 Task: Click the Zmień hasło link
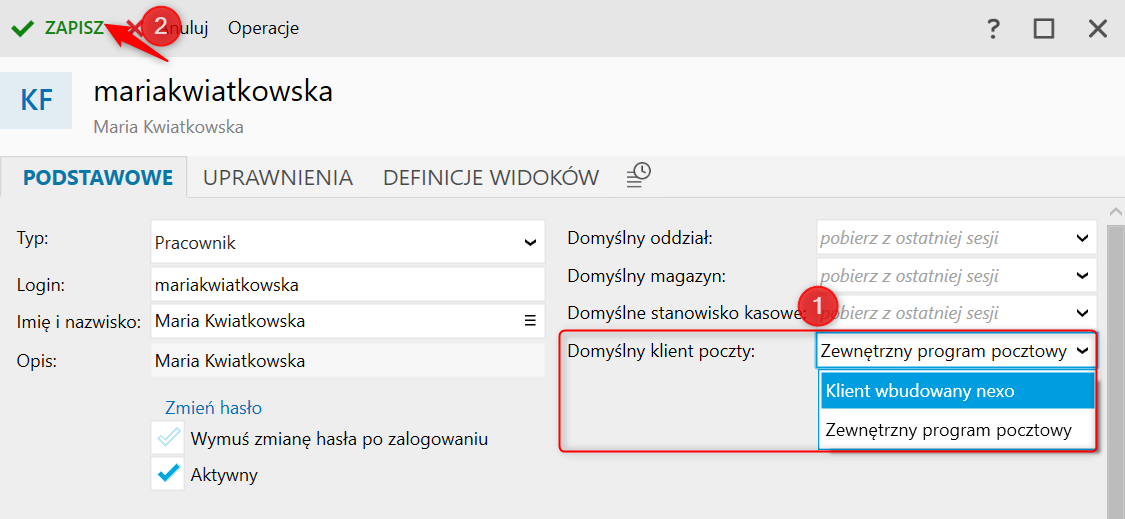(213, 407)
